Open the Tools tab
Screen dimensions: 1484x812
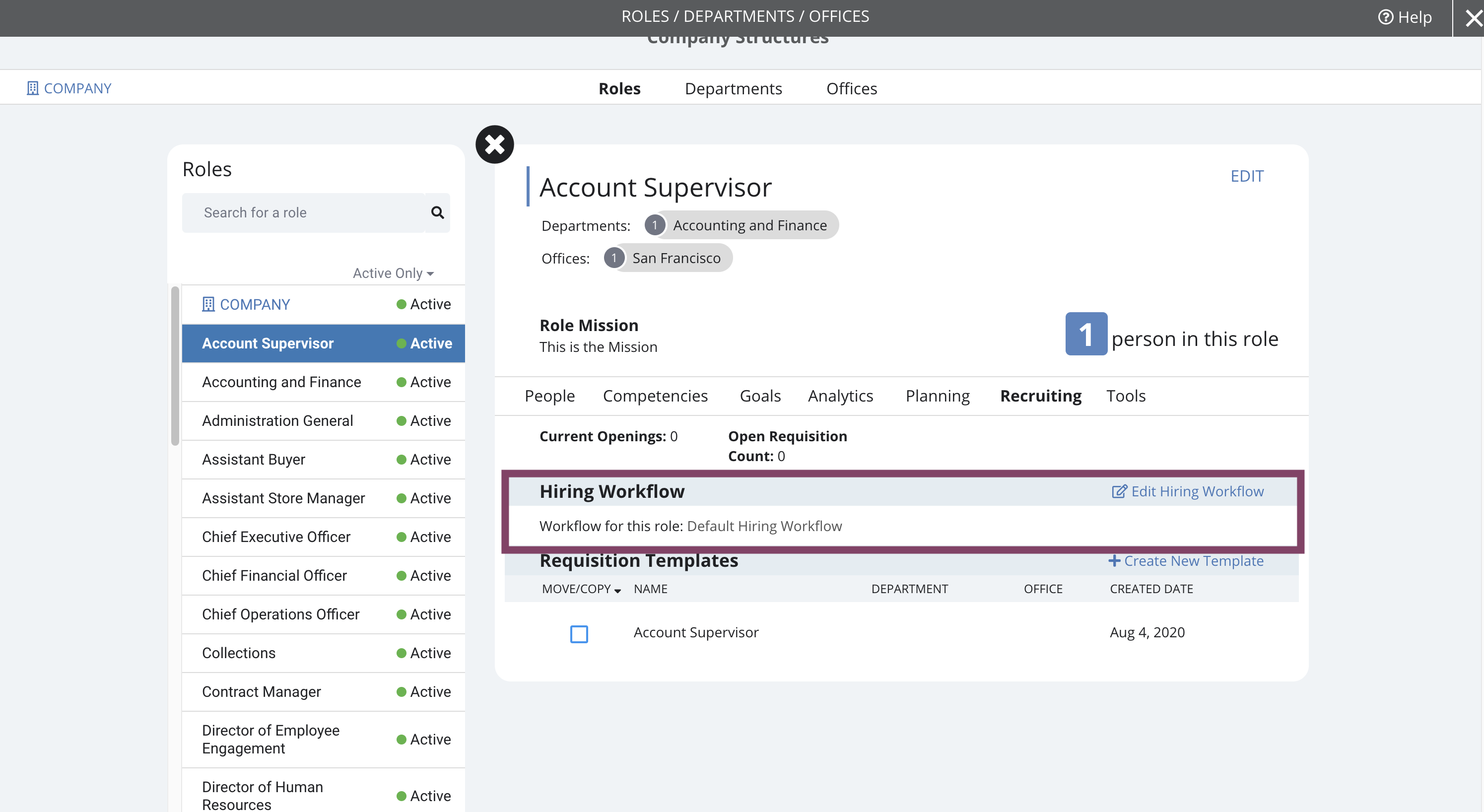1126,396
